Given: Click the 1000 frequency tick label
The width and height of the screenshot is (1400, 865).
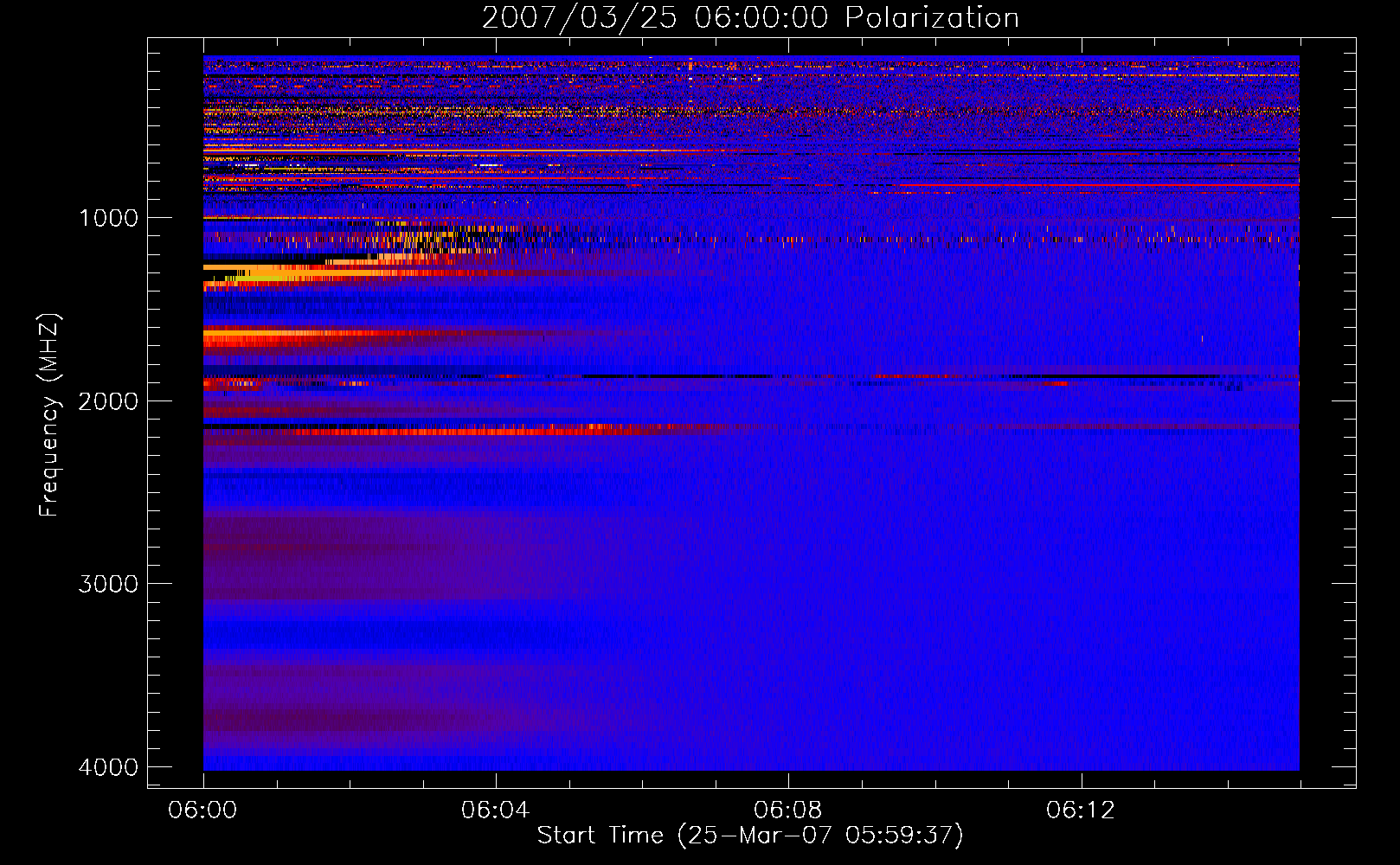Looking at the screenshot, I should tap(108, 218).
